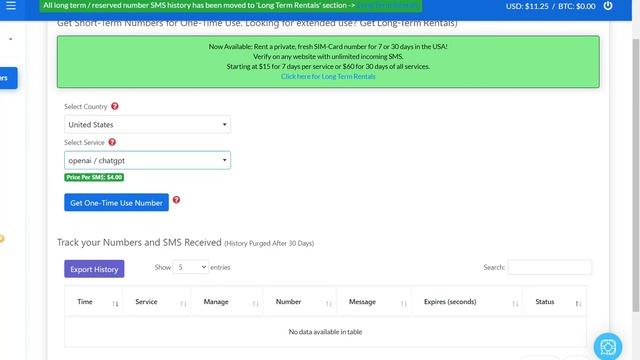The height and width of the screenshot is (360, 640).
Task: Follow Click here for Long Term Rentals link
Action: 328,76
